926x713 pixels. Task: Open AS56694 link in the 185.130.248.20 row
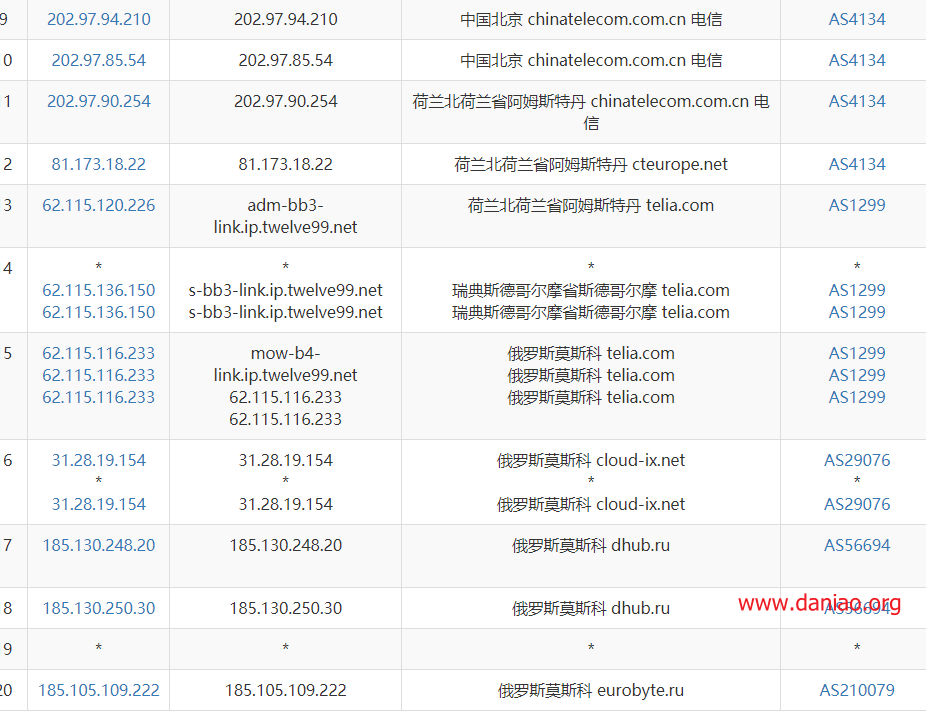tap(857, 545)
